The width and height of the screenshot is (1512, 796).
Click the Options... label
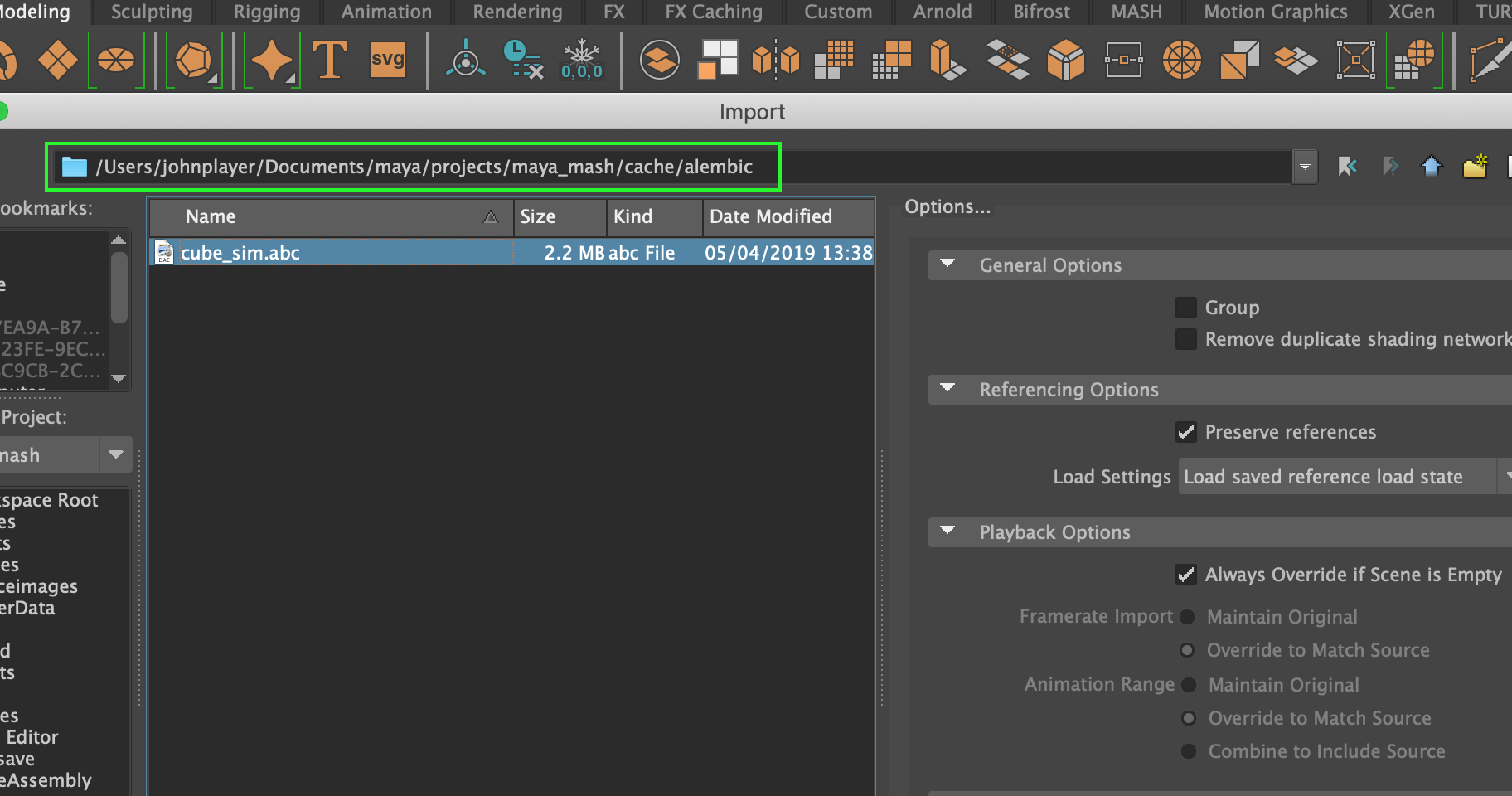[947, 206]
